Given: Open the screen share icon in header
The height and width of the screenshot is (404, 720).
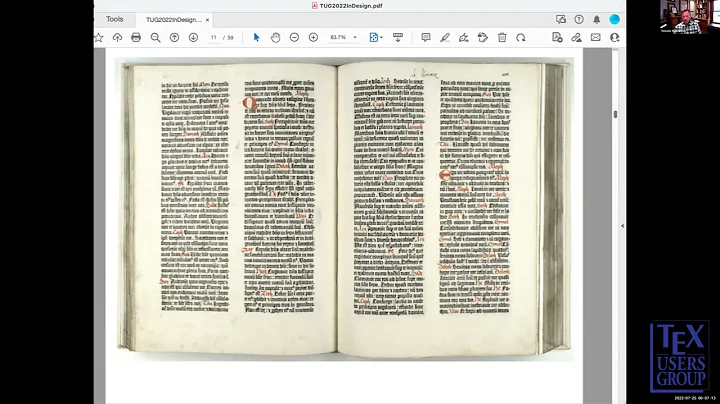Looking at the screenshot, I should tap(561, 19).
